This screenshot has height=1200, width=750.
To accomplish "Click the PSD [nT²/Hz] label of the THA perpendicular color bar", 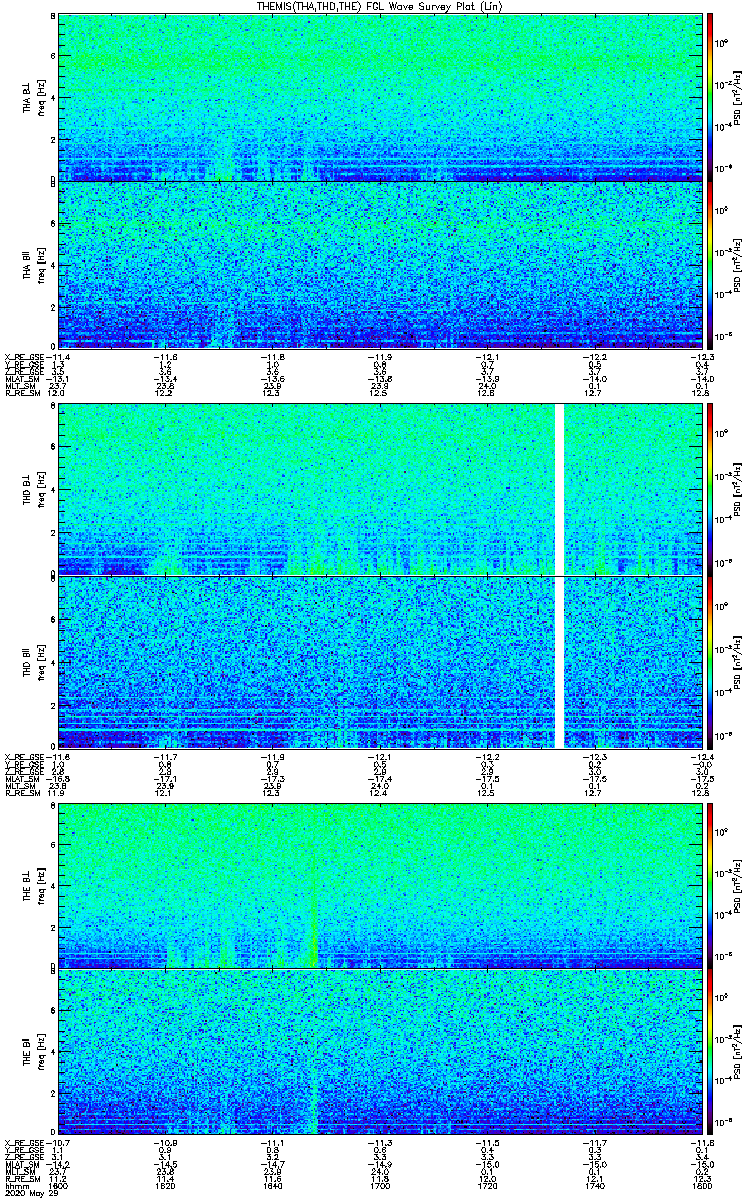I will click(739, 97).
